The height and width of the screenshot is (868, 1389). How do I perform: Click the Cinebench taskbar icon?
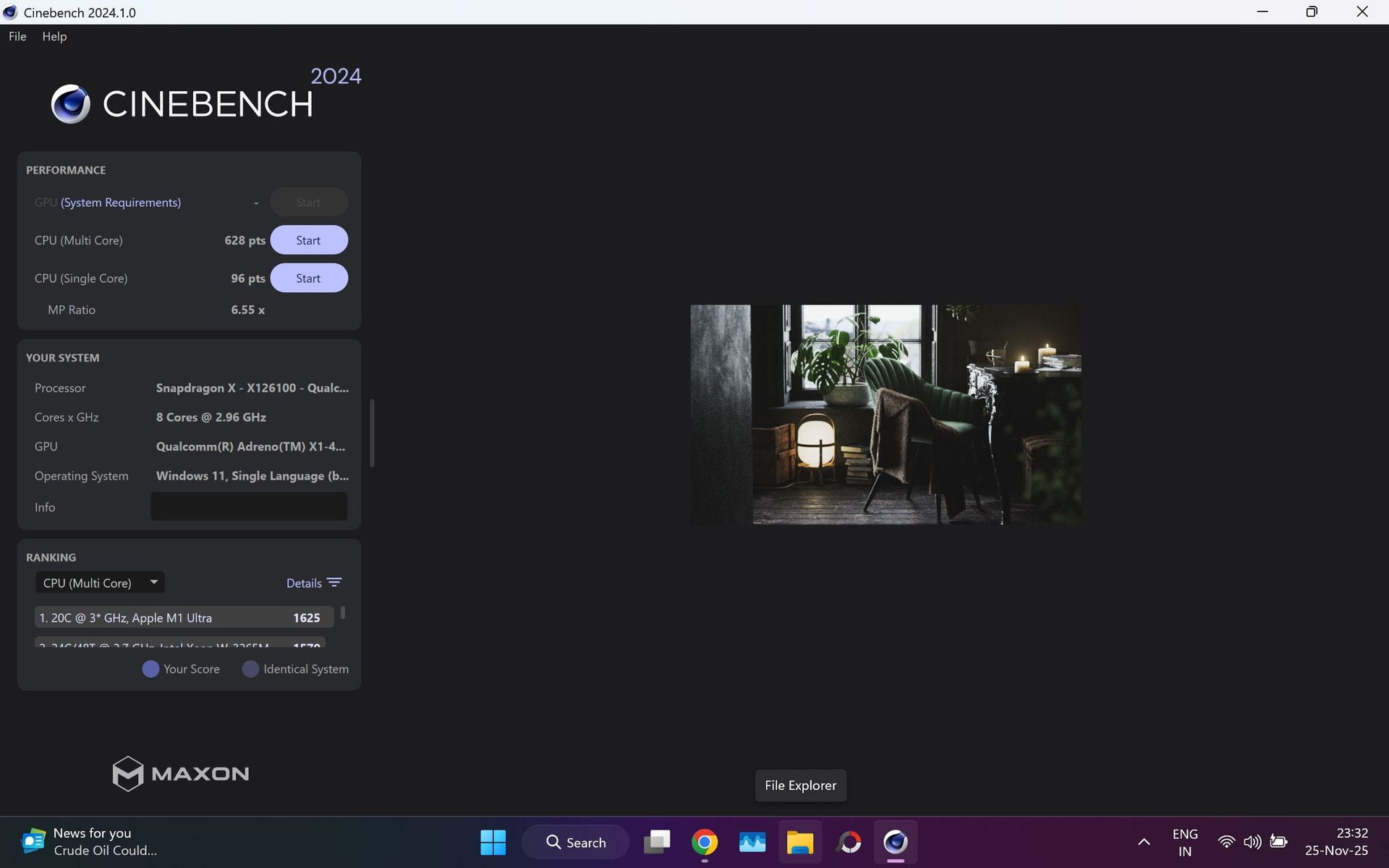click(x=896, y=842)
